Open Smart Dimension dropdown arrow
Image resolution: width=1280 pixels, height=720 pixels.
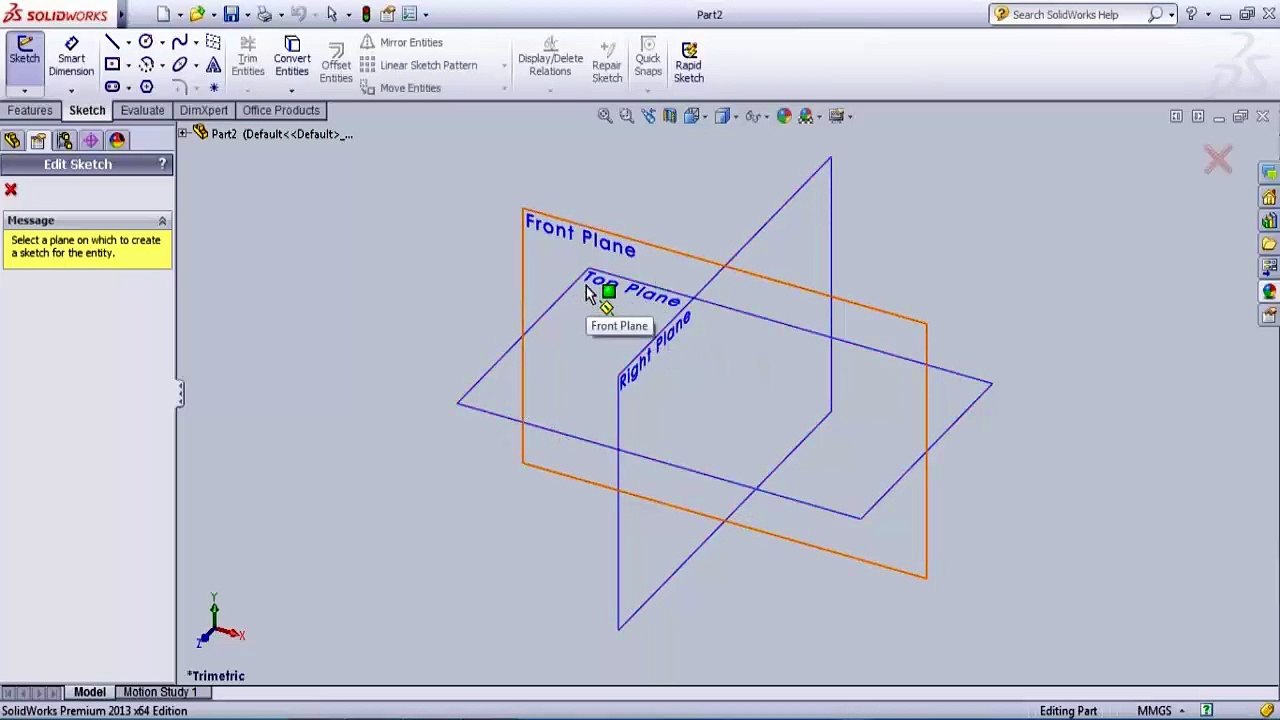(x=71, y=91)
